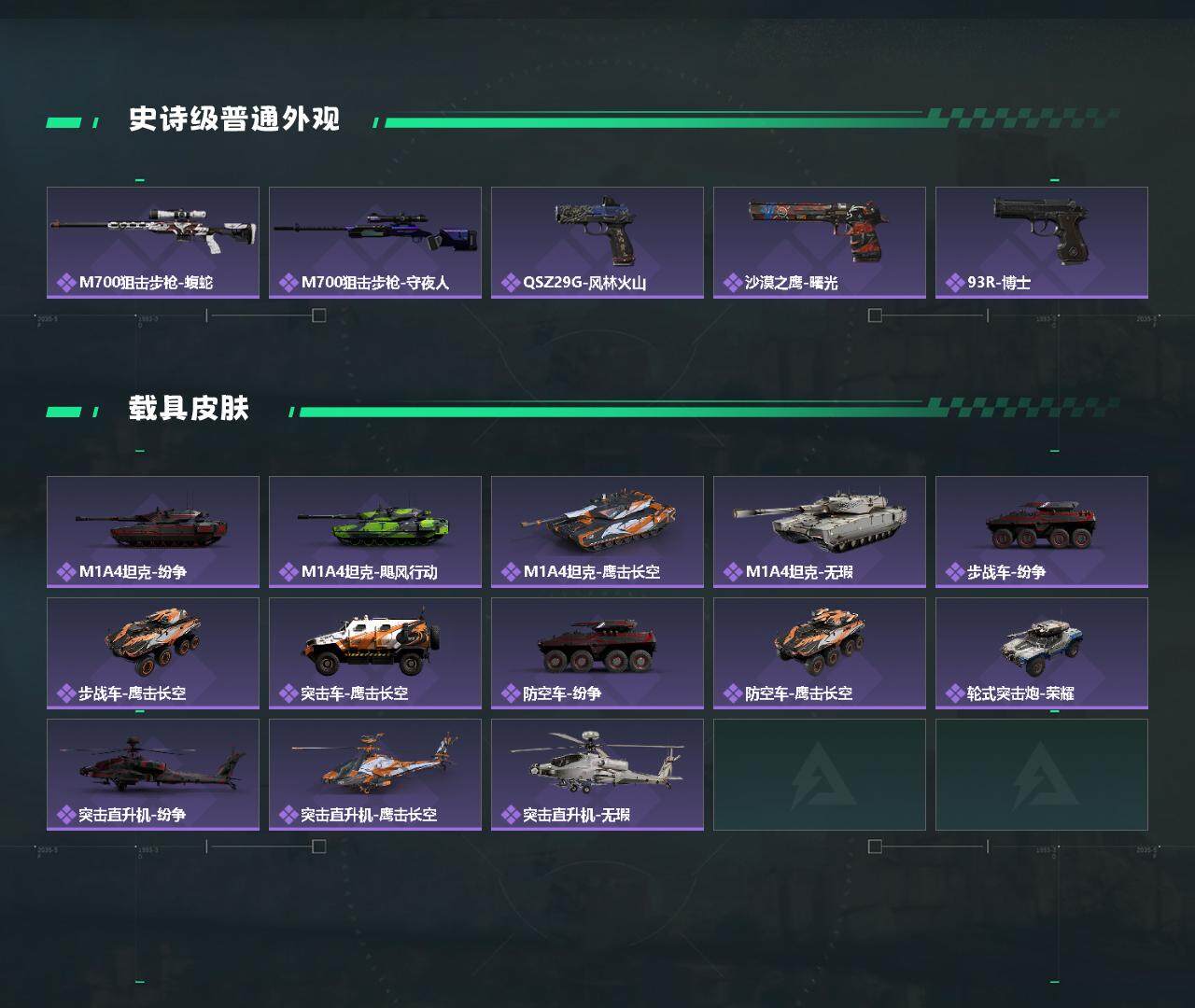Click the 载具皮肤 section heading
Screen dimensions: 1195x1008
pyautogui.click(x=189, y=409)
